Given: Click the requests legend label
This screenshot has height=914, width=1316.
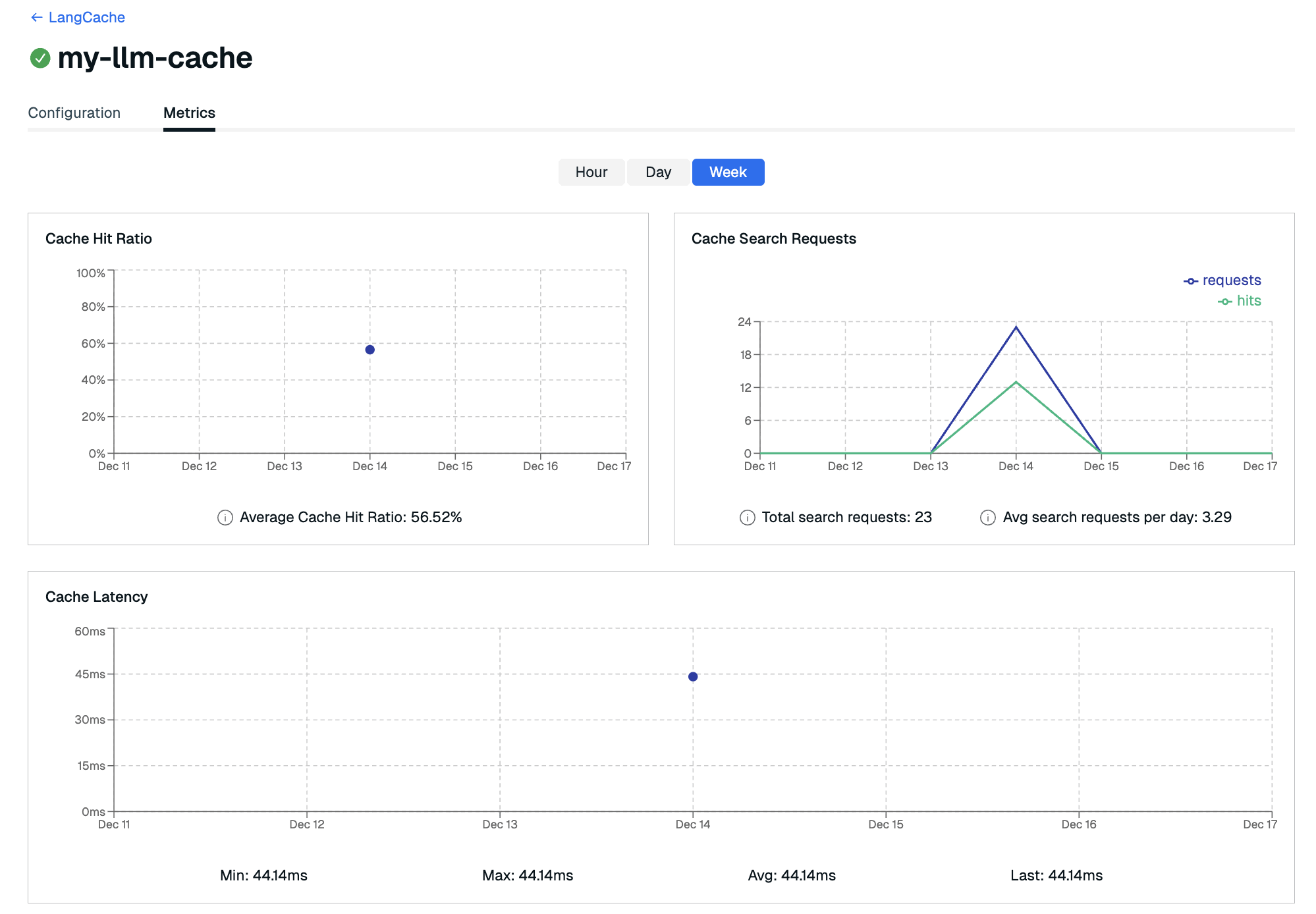Looking at the screenshot, I should pos(1231,281).
